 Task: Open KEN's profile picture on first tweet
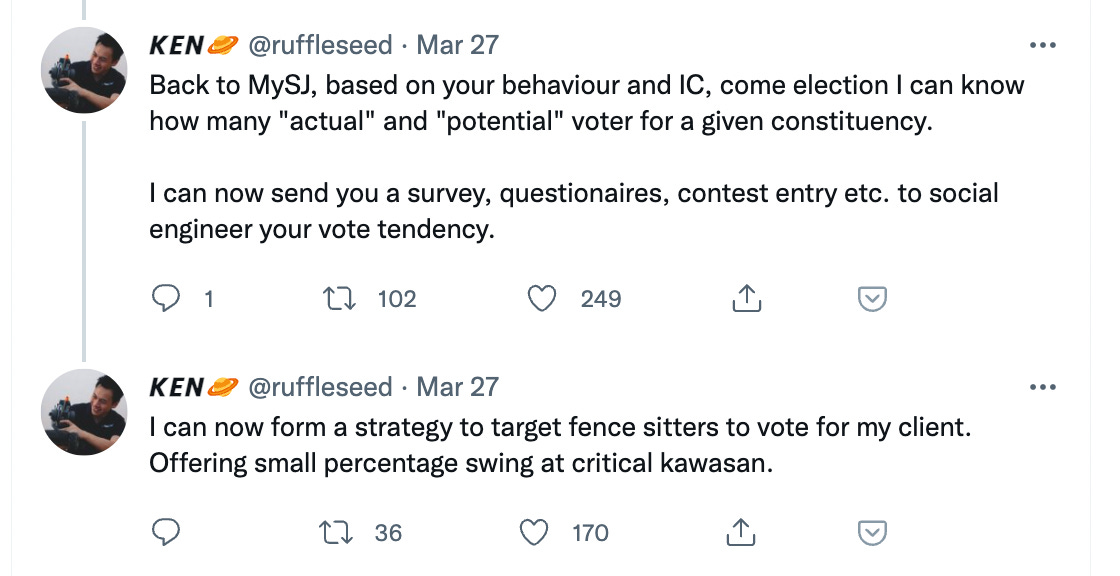(84, 70)
